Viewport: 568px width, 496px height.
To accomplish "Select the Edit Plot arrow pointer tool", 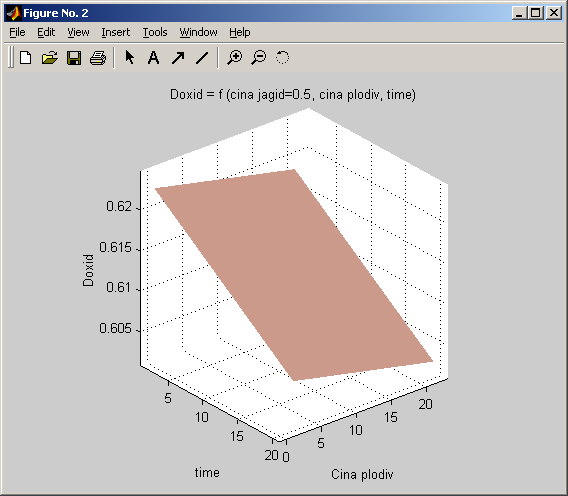I will coord(130,58).
